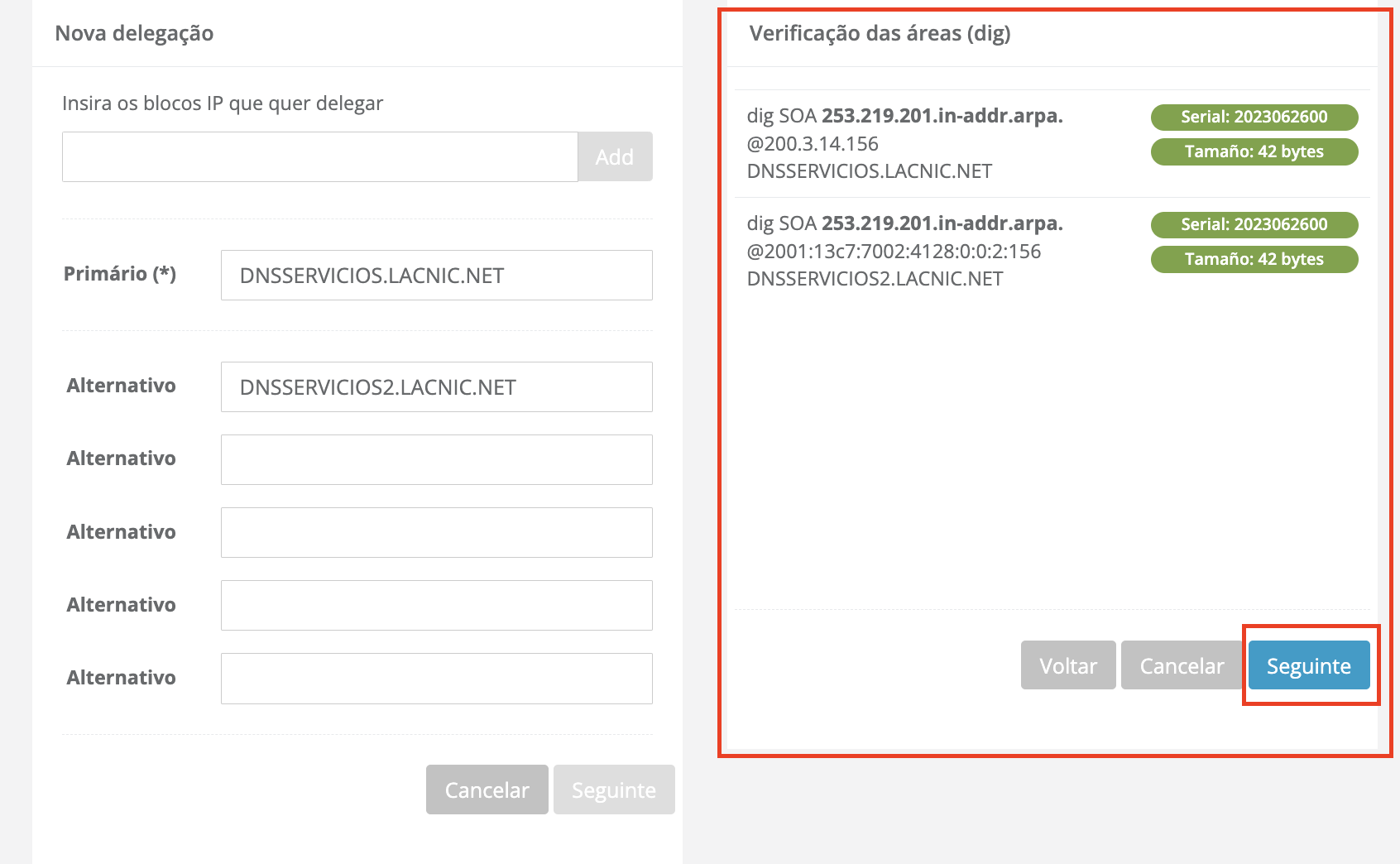The width and height of the screenshot is (1400, 864).
Task: Click Cancelar in the Nova delegação form
Action: 487,790
